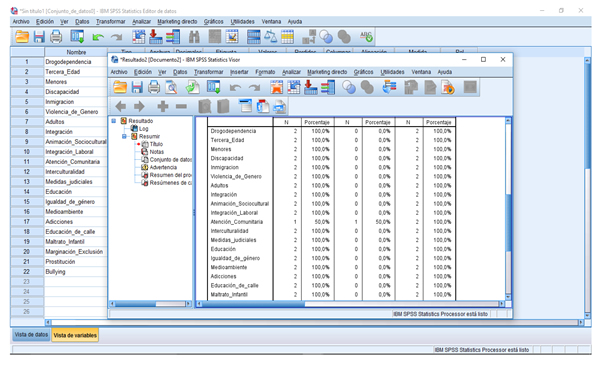Insert title icon in Viewer toolbar
Image resolution: width=600 pixels, height=365 pixels.
coord(263,106)
